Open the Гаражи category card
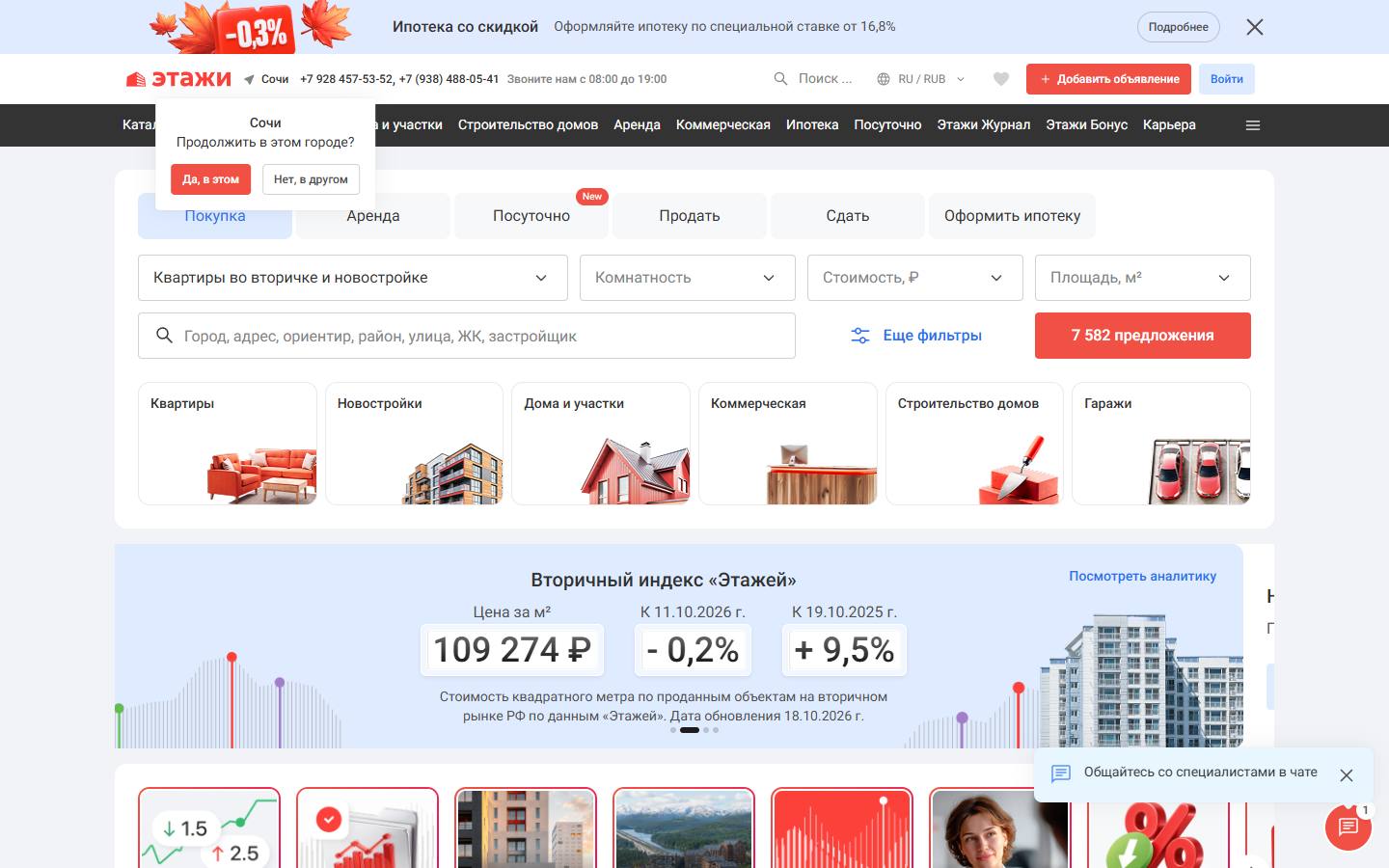The image size is (1389, 868). click(1161, 444)
